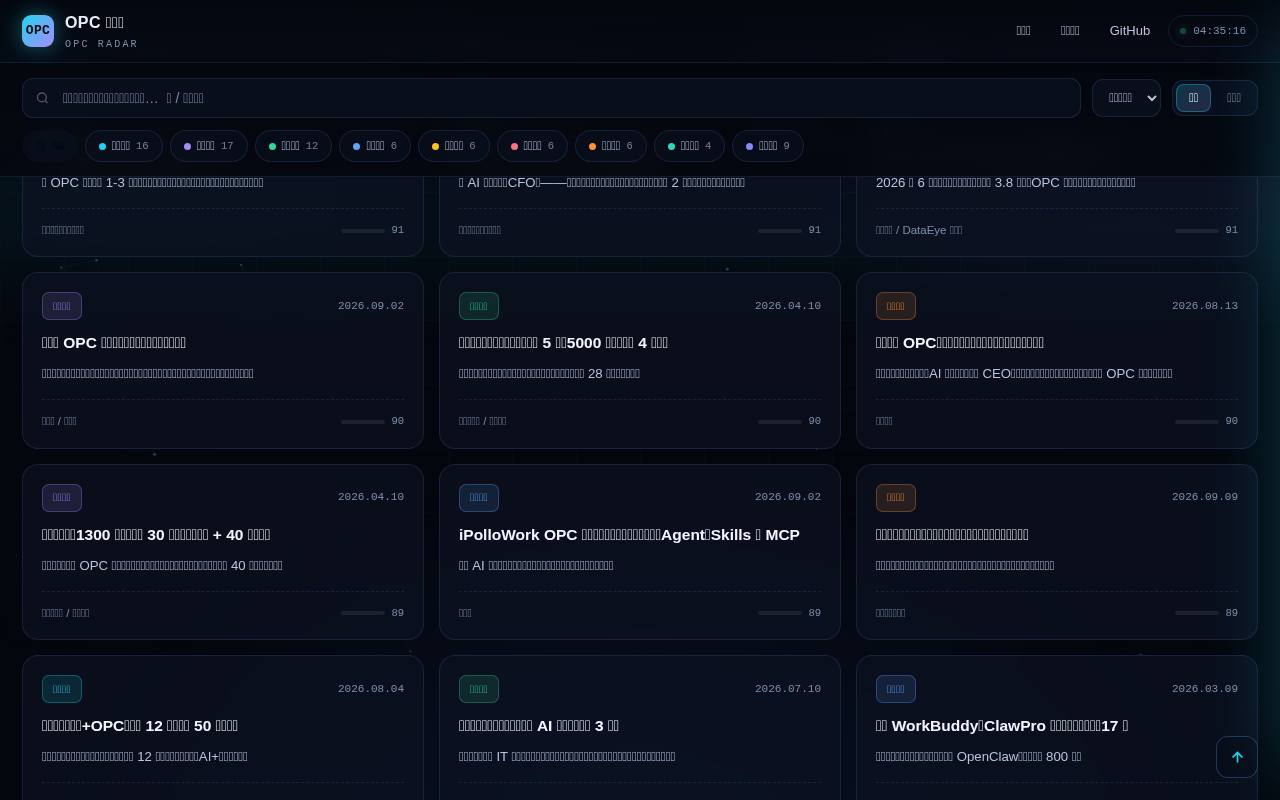1280x800 pixels.
Task: Toggle the purple-dot filter chip with count 17
Action: (209, 146)
